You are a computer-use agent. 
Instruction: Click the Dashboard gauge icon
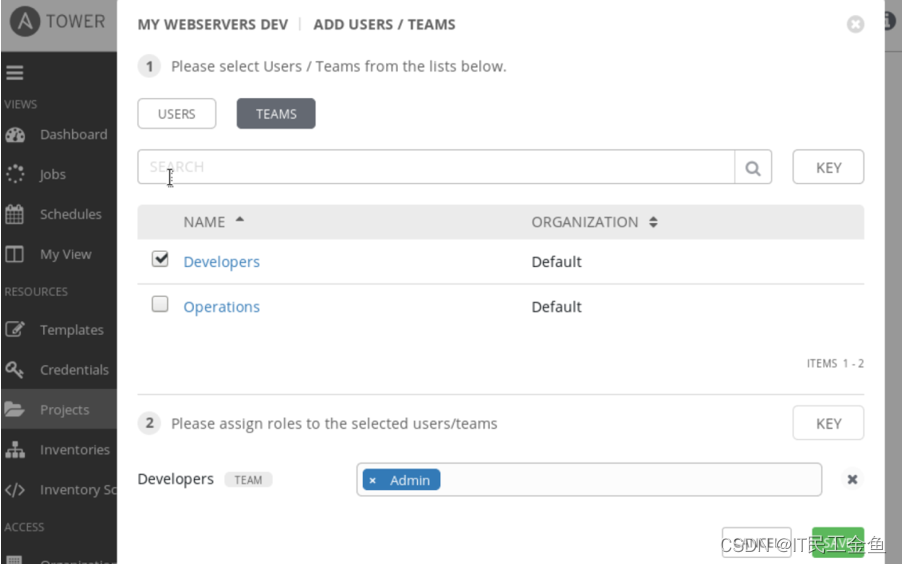click(15, 135)
